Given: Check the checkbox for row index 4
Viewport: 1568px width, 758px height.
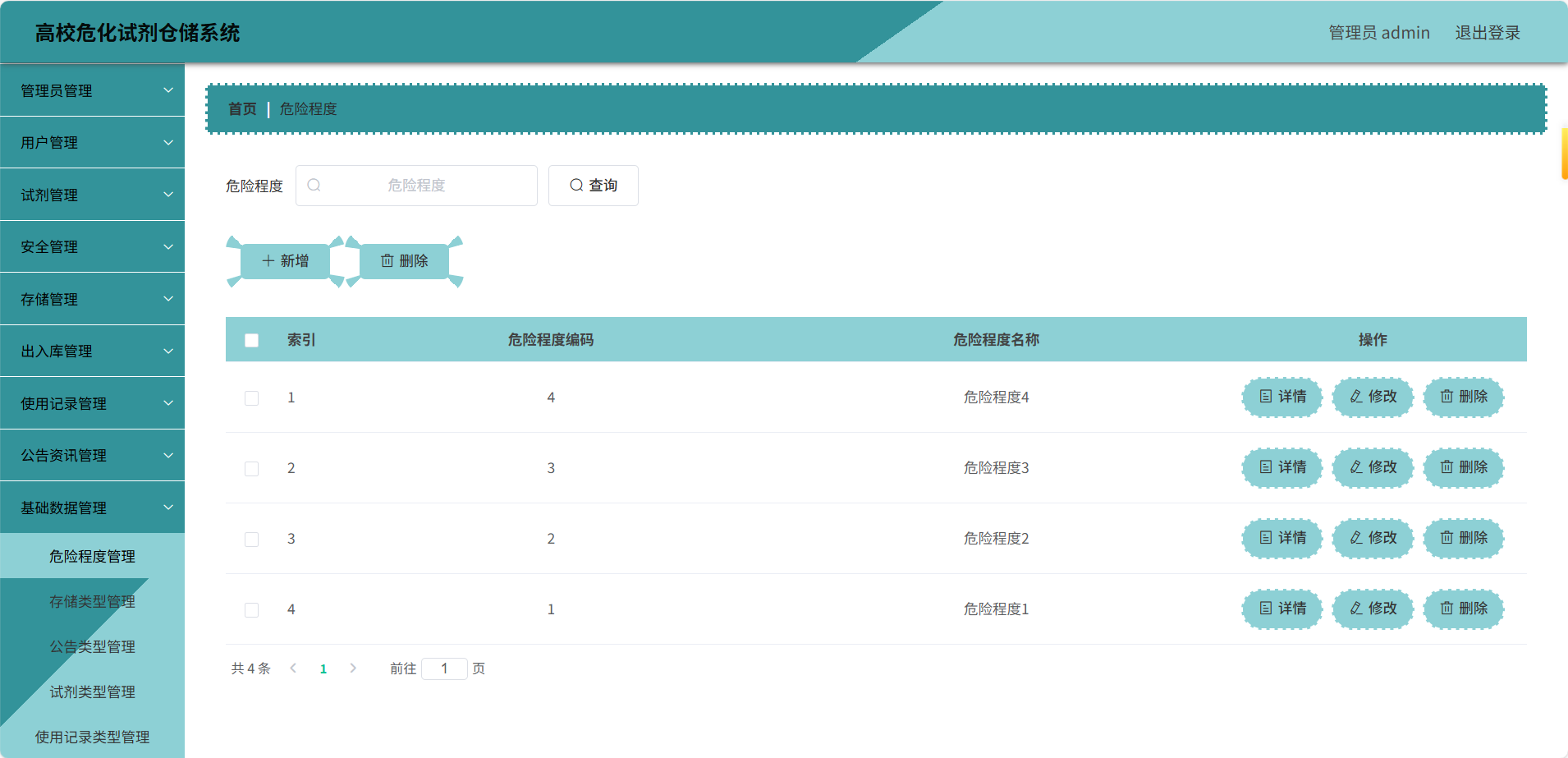Looking at the screenshot, I should [x=252, y=610].
